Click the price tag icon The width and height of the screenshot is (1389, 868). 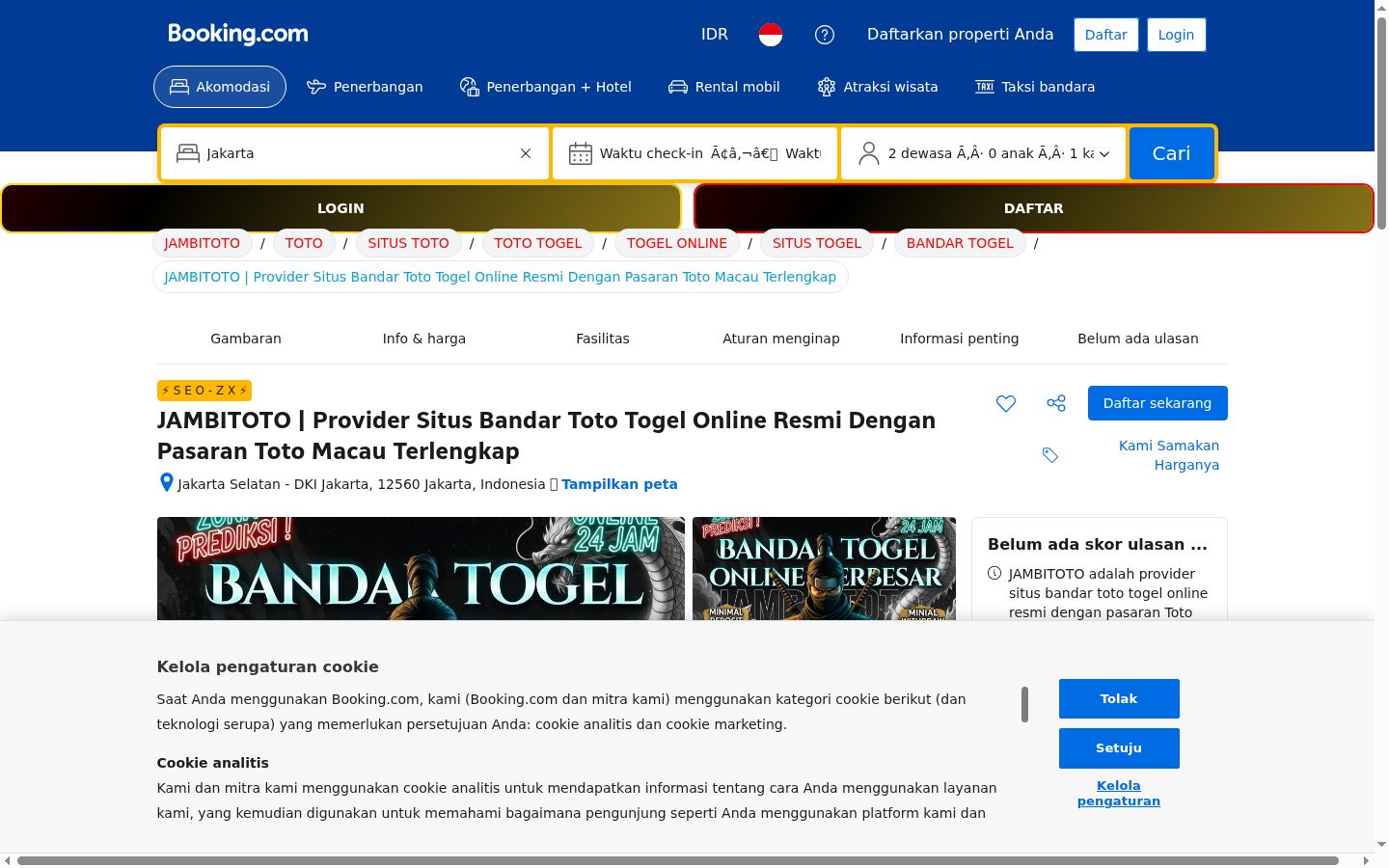[1050, 455]
